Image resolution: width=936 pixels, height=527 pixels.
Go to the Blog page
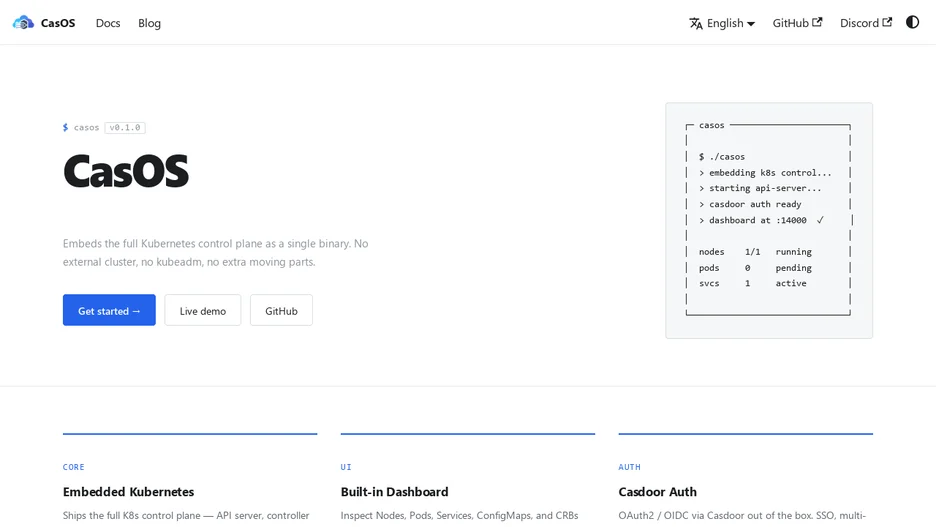tap(149, 23)
